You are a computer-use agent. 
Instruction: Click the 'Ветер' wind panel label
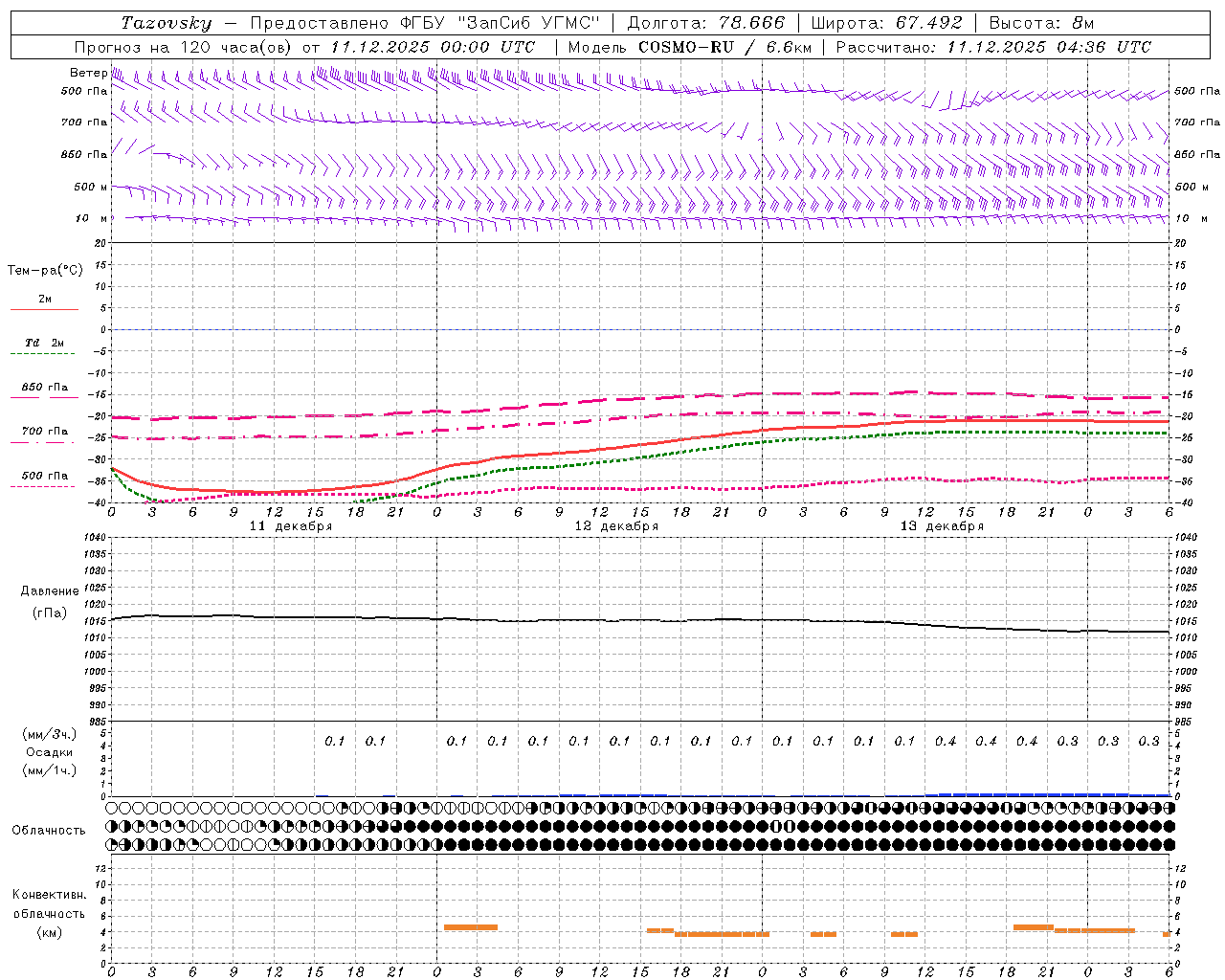(x=89, y=73)
